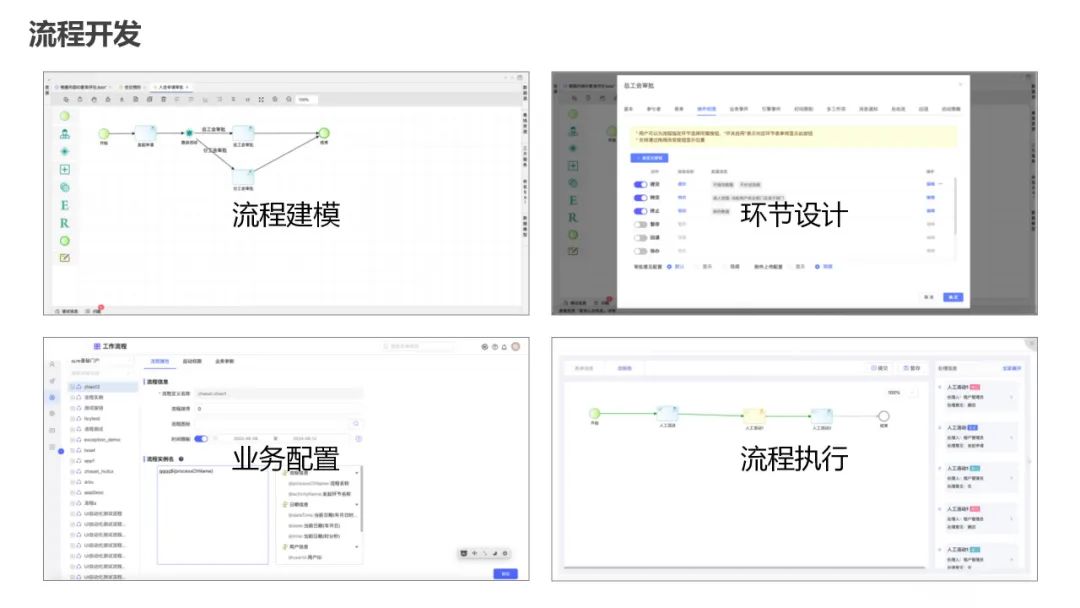Select the 显示 radio for 附件上传配置
The height and width of the screenshot is (608, 1080).
(790, 266)
